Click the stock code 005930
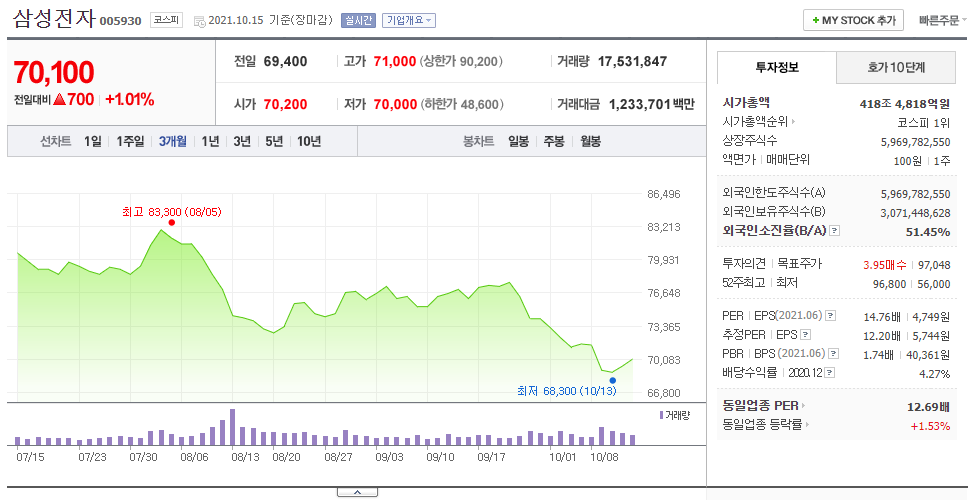This screenshot has height=500, width=977. 121,21
